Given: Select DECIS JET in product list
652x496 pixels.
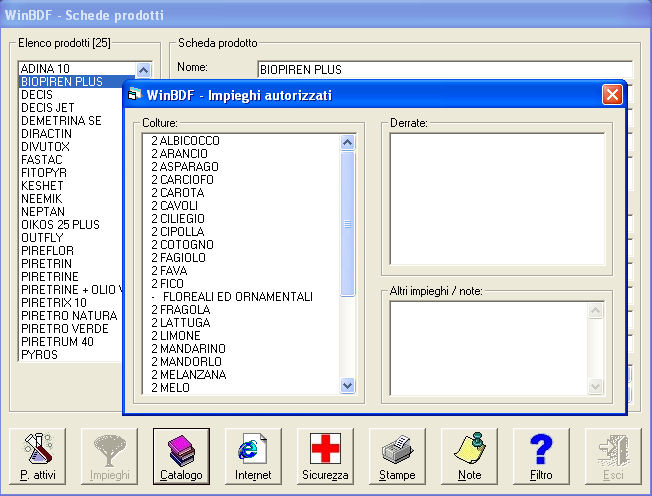Looking at the screenshot, I should (71, 108).
